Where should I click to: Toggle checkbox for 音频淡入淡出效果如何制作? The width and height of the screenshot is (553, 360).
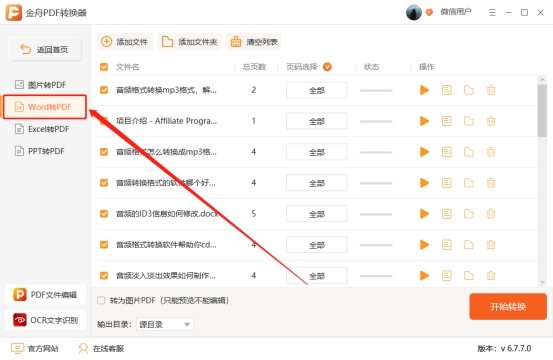point(104,275)
